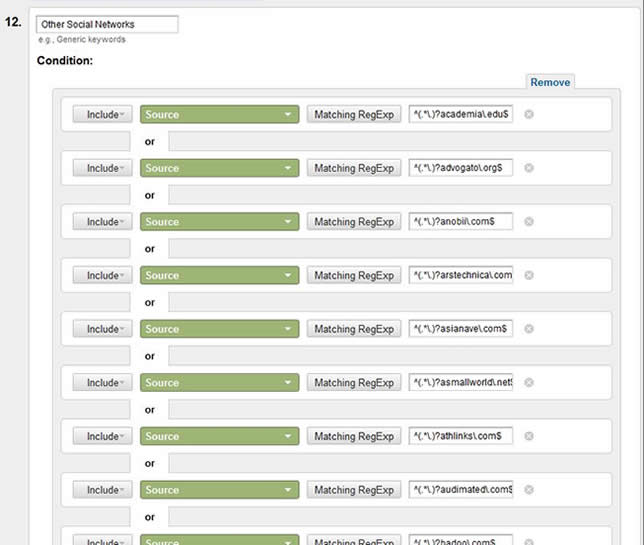Click Matching RegExp button in audimated.com row

[354, 490]
